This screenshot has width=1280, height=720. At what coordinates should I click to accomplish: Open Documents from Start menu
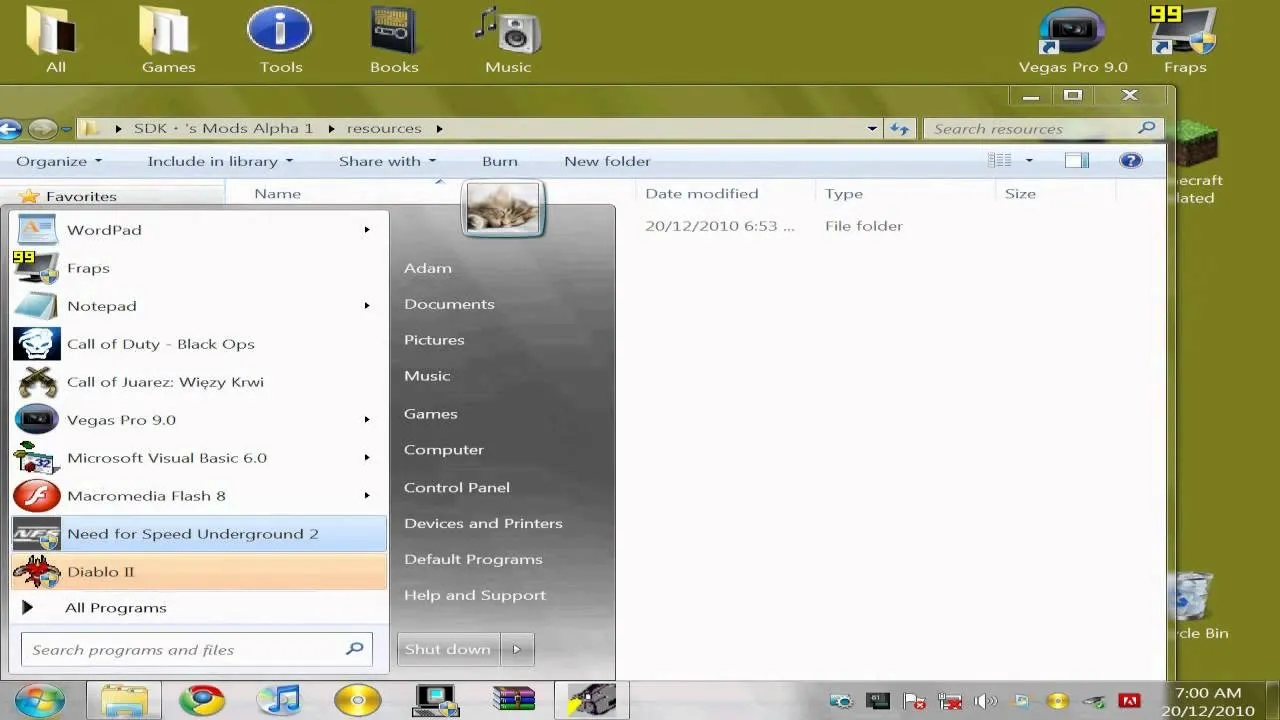tap(449, 304)
